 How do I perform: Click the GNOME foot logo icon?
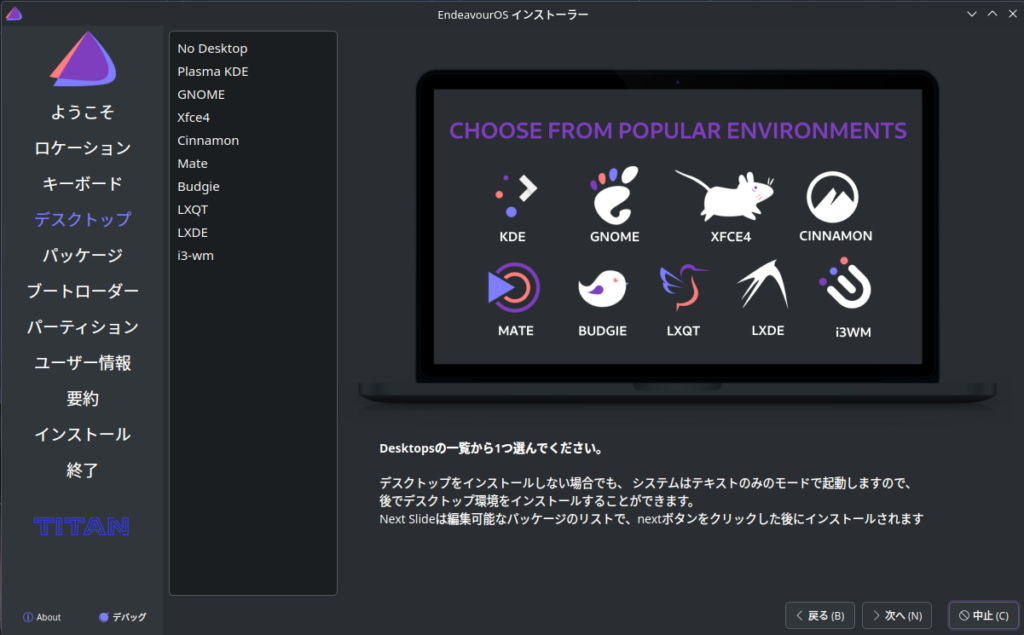click(615, 195)
